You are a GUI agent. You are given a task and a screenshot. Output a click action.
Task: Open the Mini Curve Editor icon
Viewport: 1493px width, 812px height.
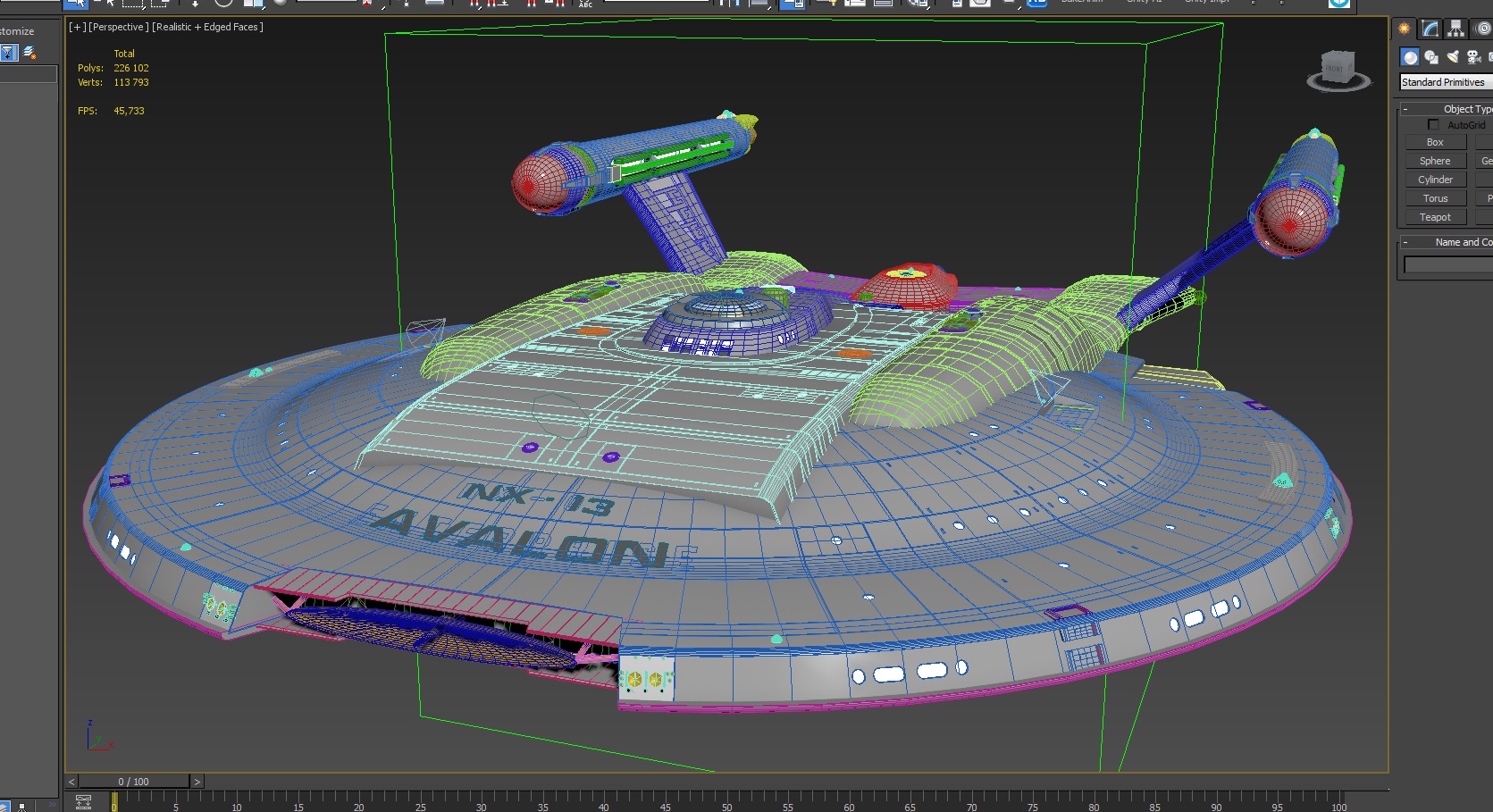click(x=84, y=802)
